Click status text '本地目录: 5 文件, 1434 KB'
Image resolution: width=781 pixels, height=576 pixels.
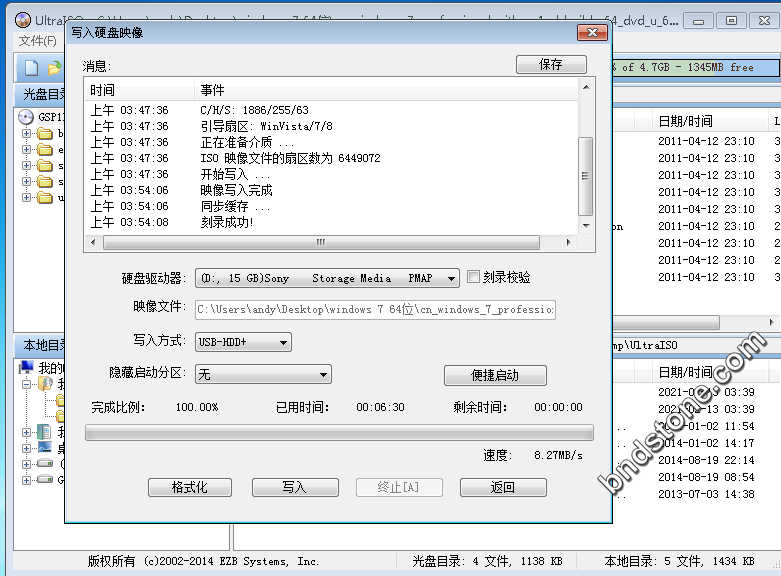tap(679, 562)
